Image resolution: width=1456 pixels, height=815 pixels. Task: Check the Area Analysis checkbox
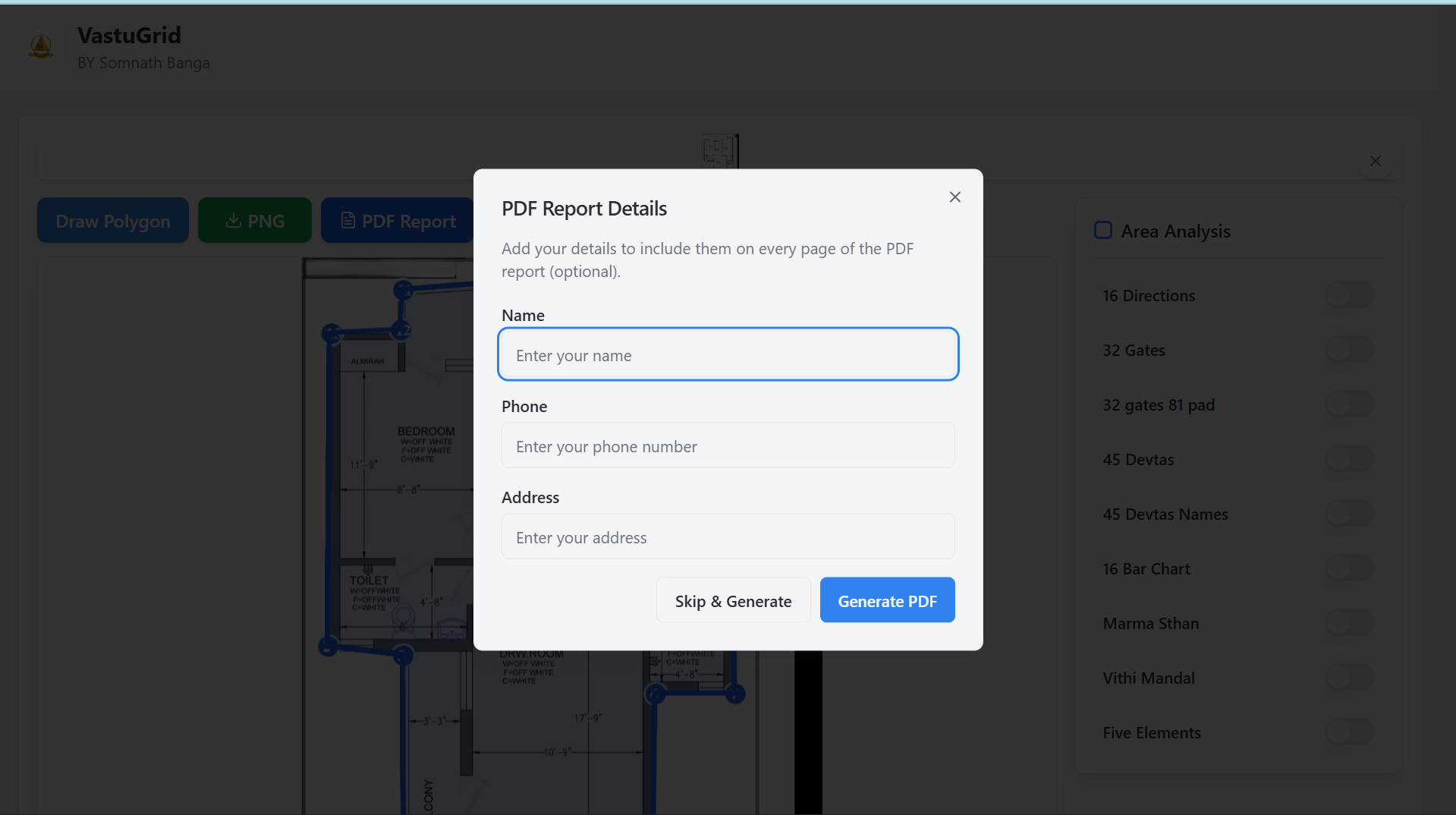click(1103, 230)
